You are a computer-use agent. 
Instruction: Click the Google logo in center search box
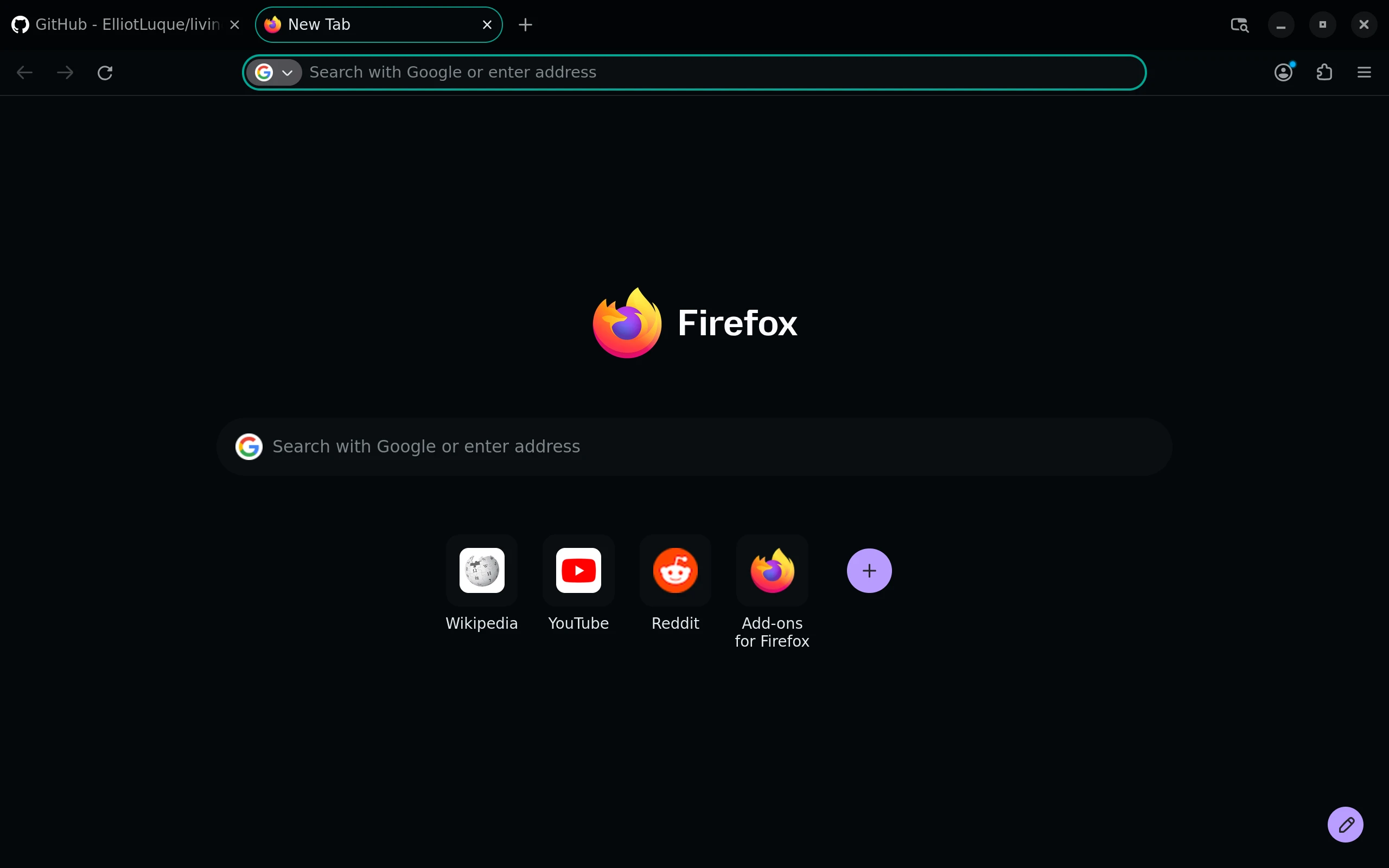249,446
